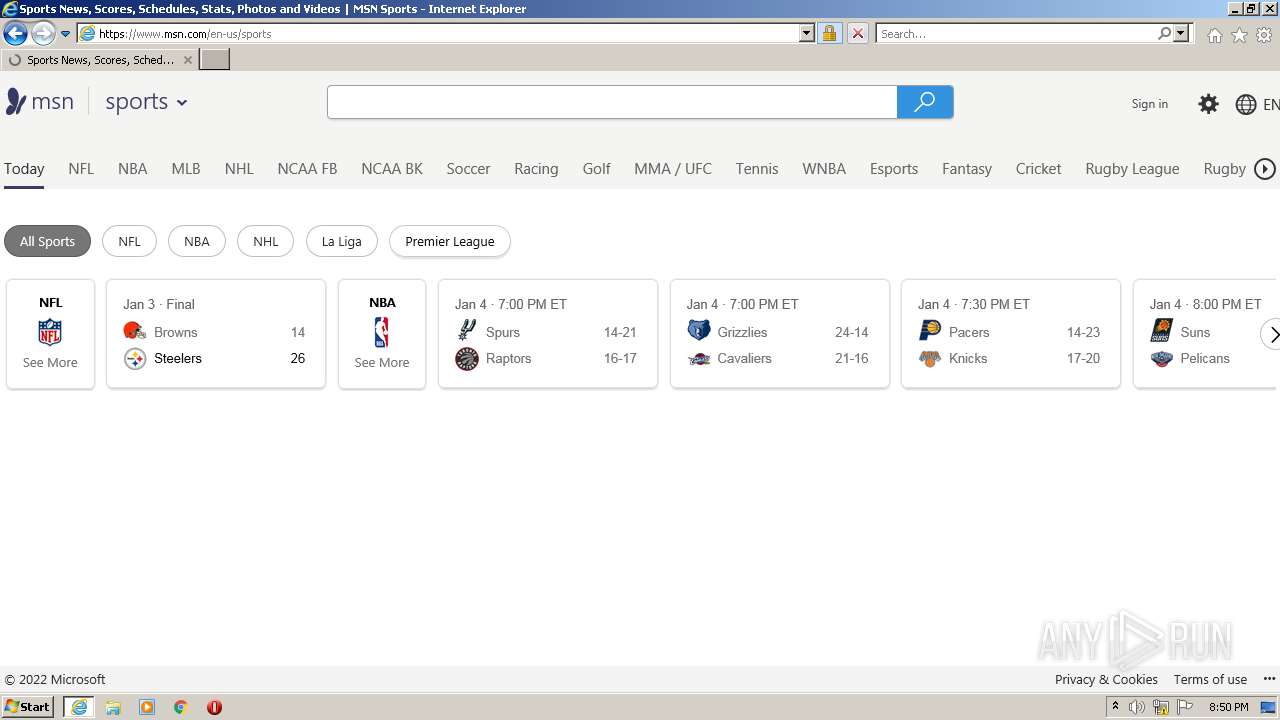The width and height of the screenshot is (1280, 720).
Task: Click the Steelers team logo
Action: [x=135, y=358]
